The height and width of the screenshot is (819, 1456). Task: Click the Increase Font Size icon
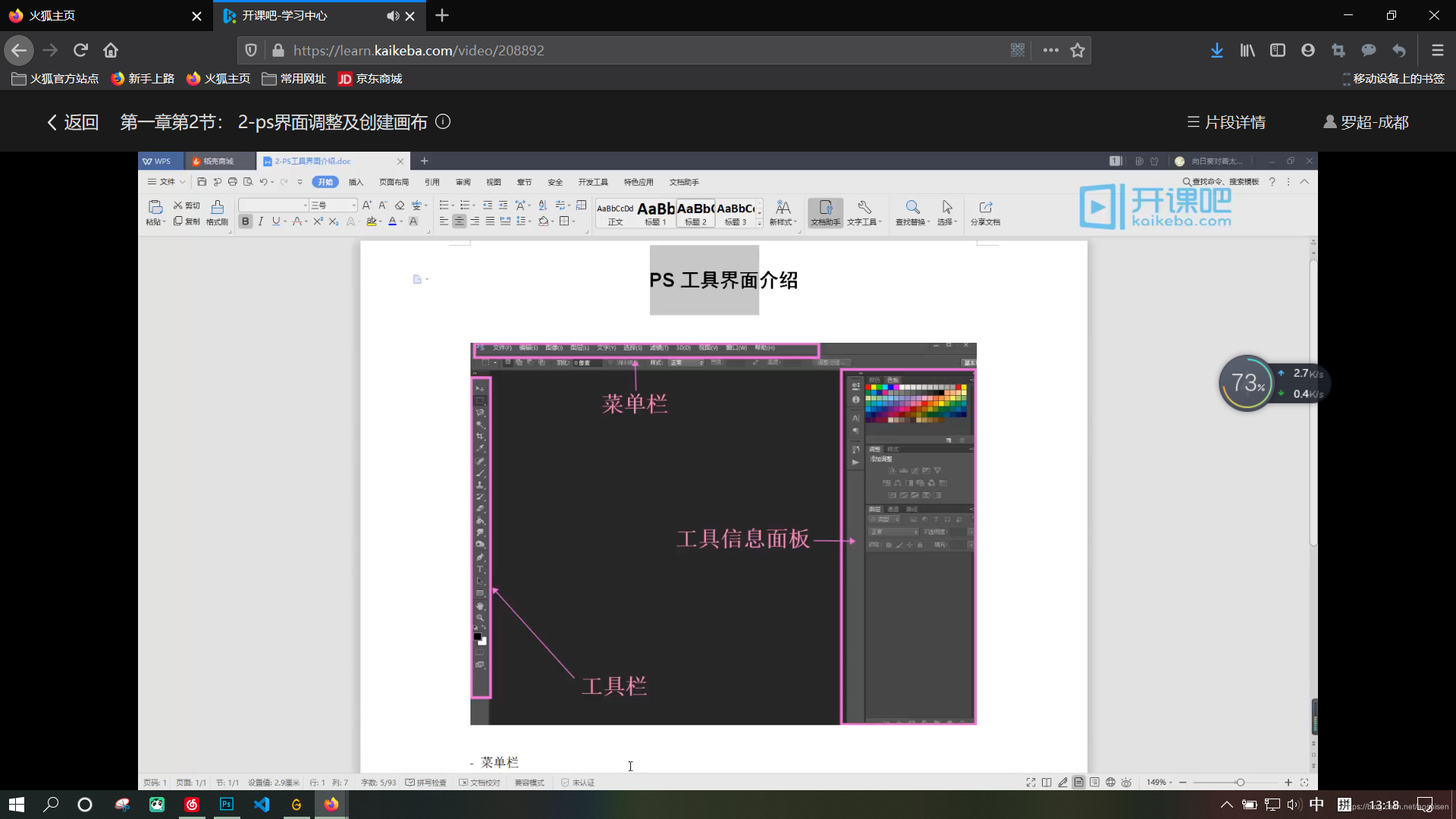(367, 206)
